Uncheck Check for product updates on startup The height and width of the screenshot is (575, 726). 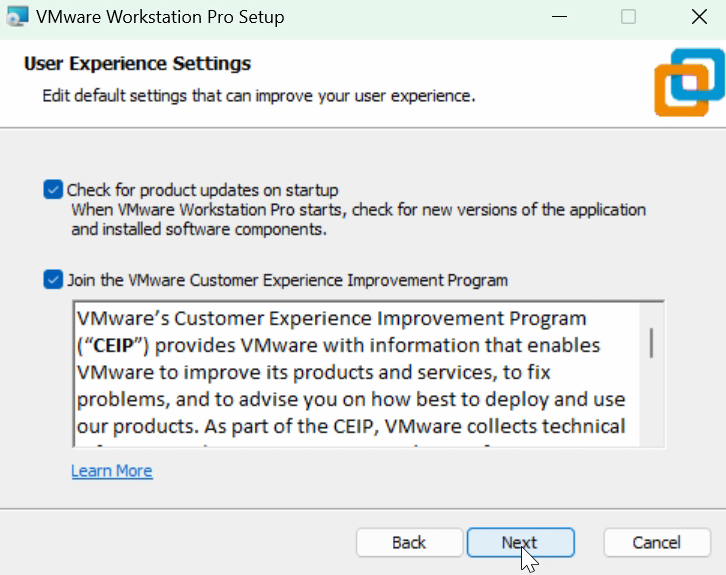(53, 190)
